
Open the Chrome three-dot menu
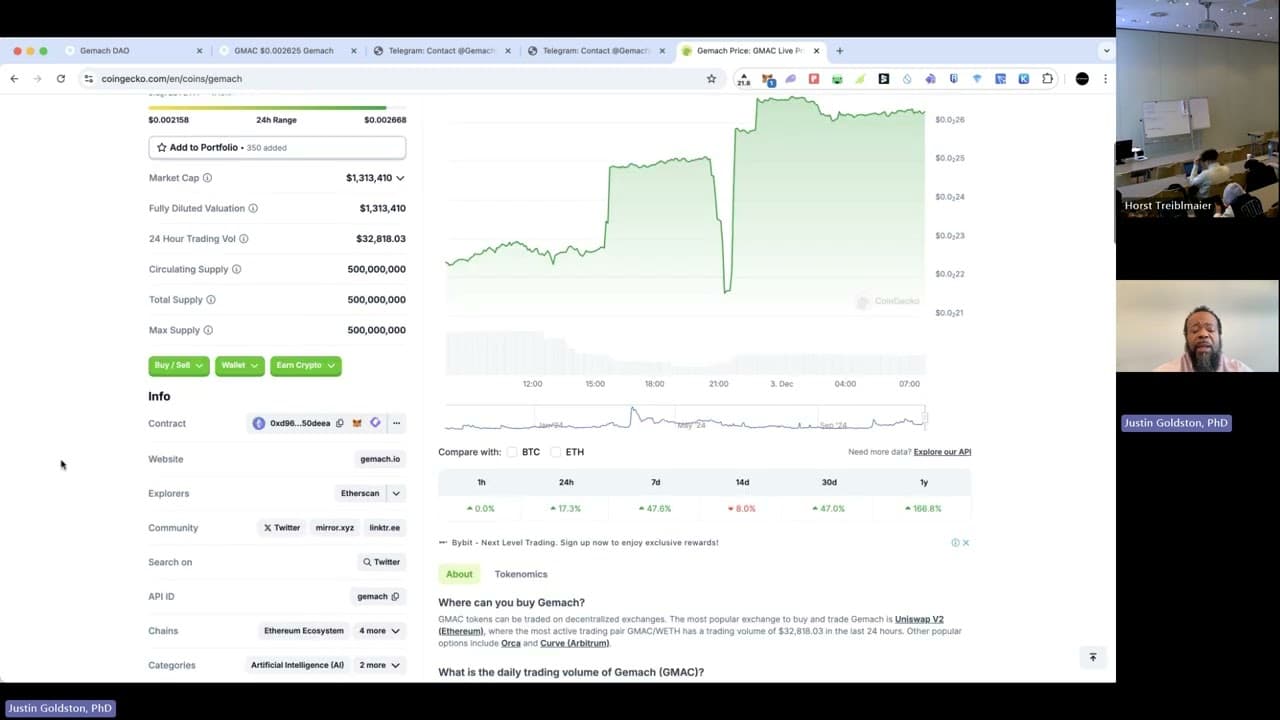[x=1105, y=78]
